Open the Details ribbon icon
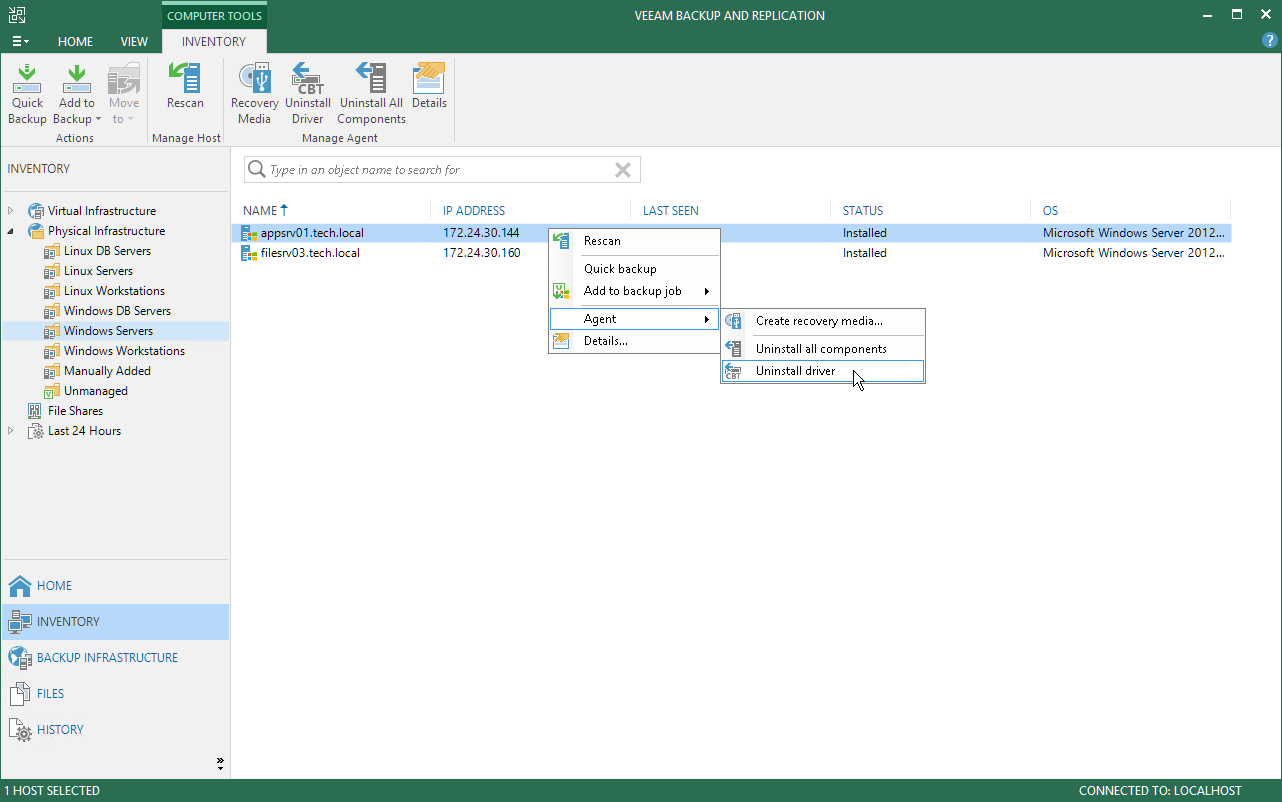Screen dimensions: 1282x802 pos(429,86)
